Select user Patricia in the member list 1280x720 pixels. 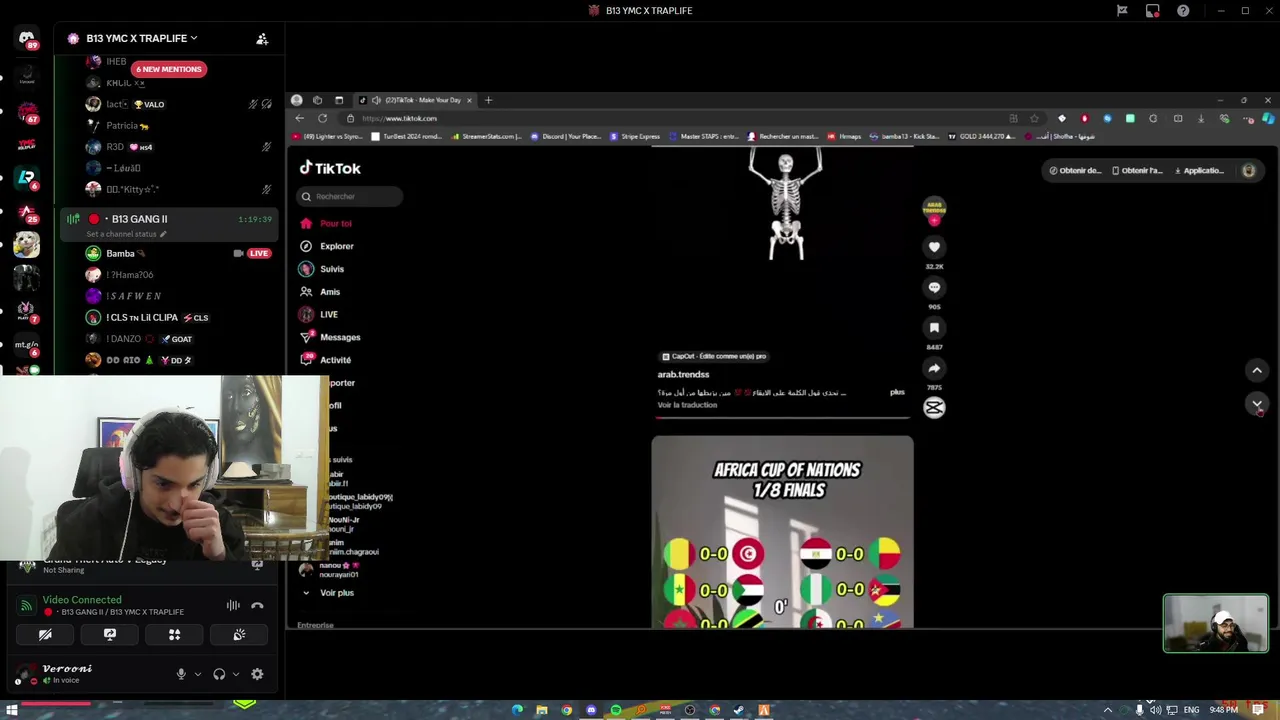122,126
